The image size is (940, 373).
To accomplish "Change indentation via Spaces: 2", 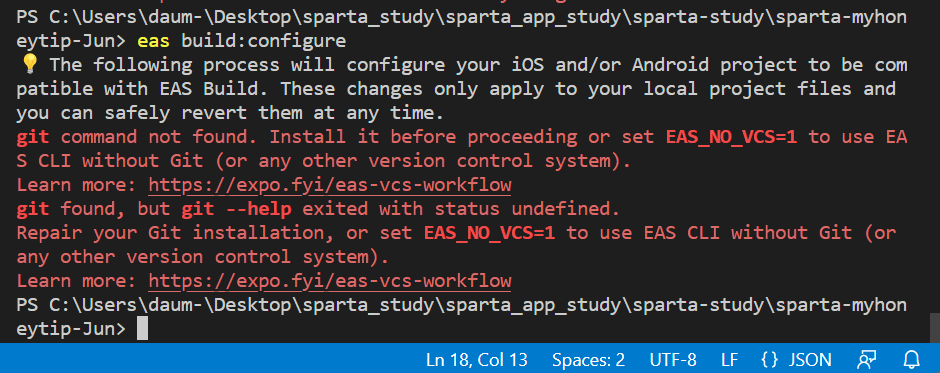I will pos(589,360).
